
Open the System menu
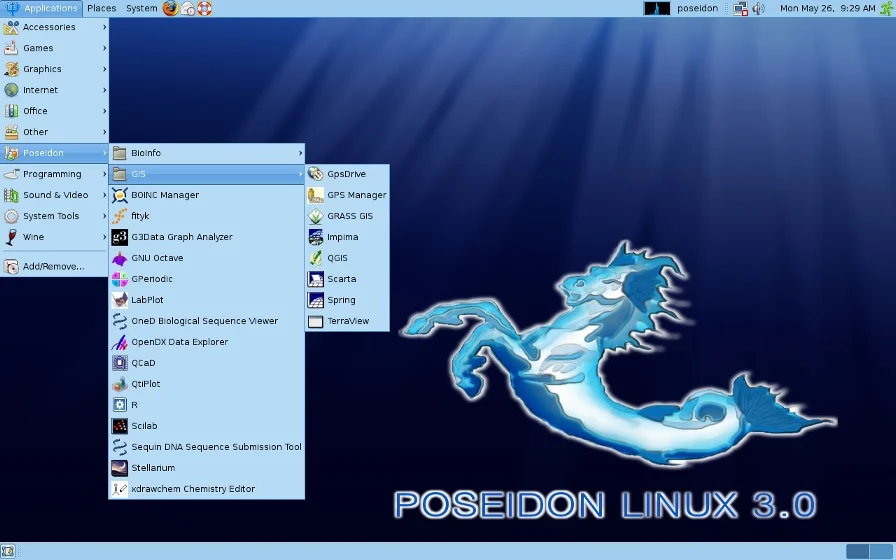click(142, 8)
